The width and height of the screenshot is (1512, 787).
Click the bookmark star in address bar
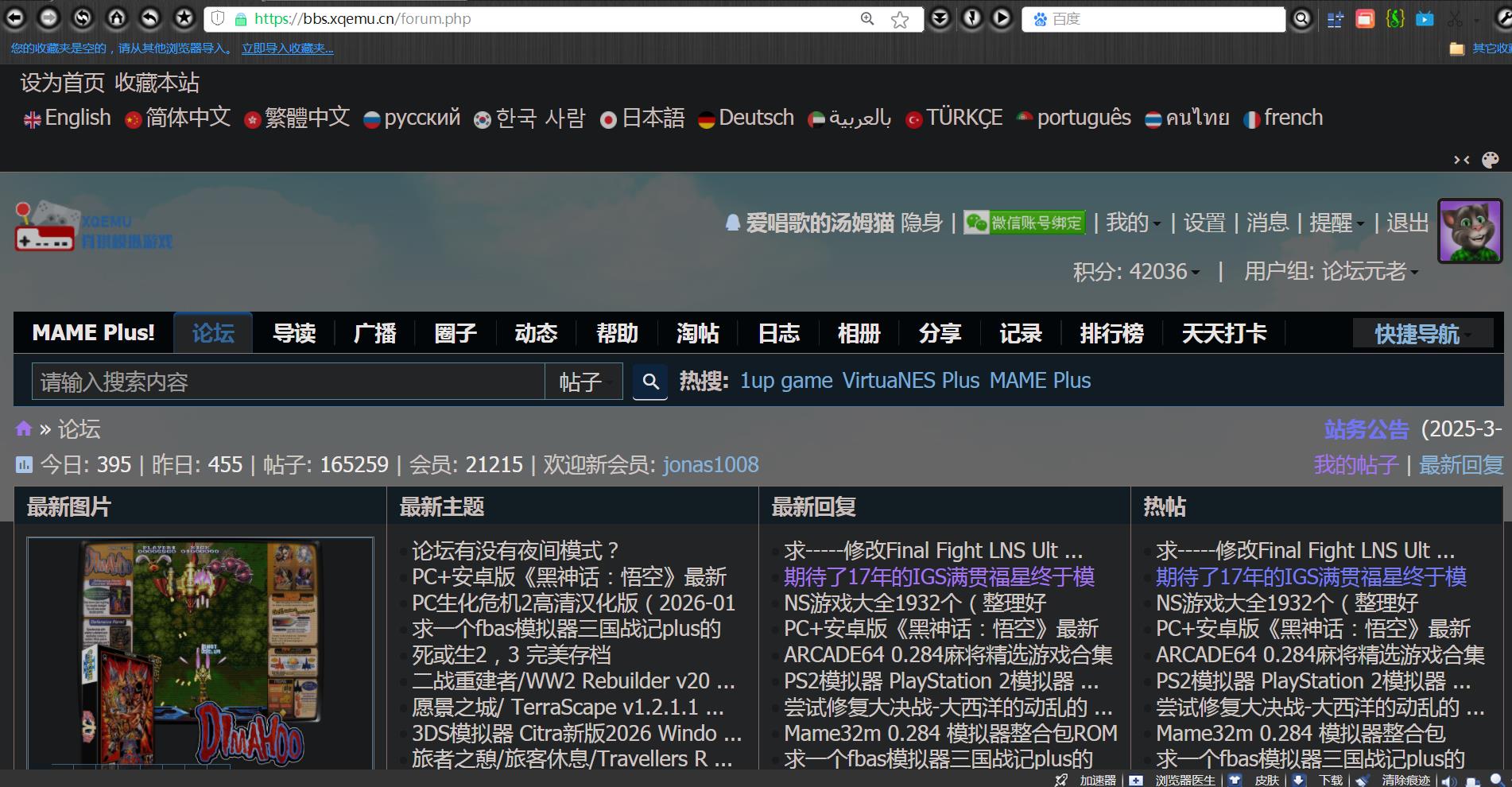click(900, 20)
